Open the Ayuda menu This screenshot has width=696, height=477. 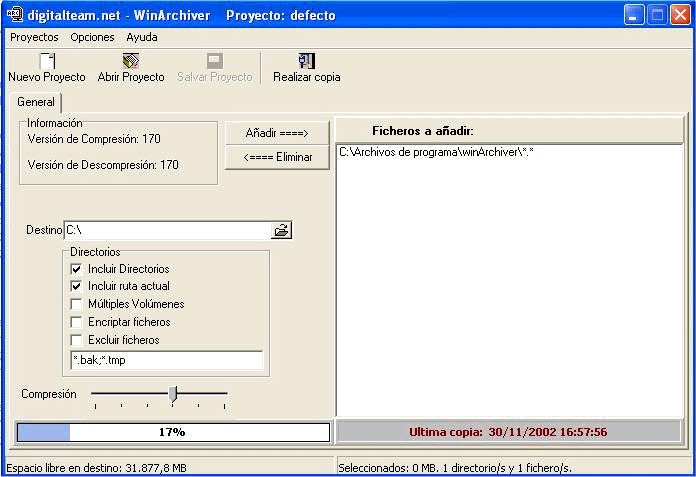pyautogui.click(x=142, y=37)
